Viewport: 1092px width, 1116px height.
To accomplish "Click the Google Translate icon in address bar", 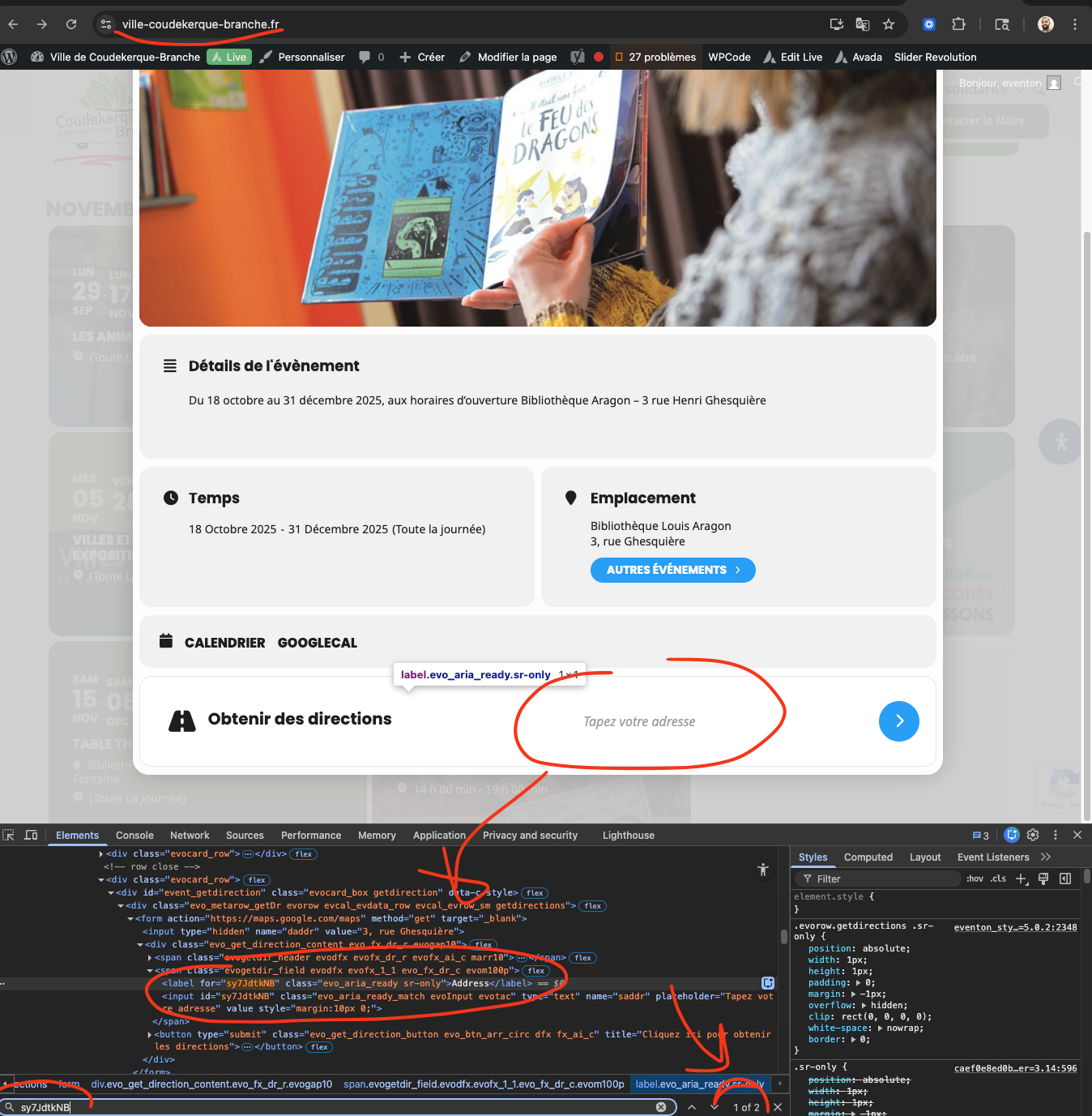I will point(863,24).
